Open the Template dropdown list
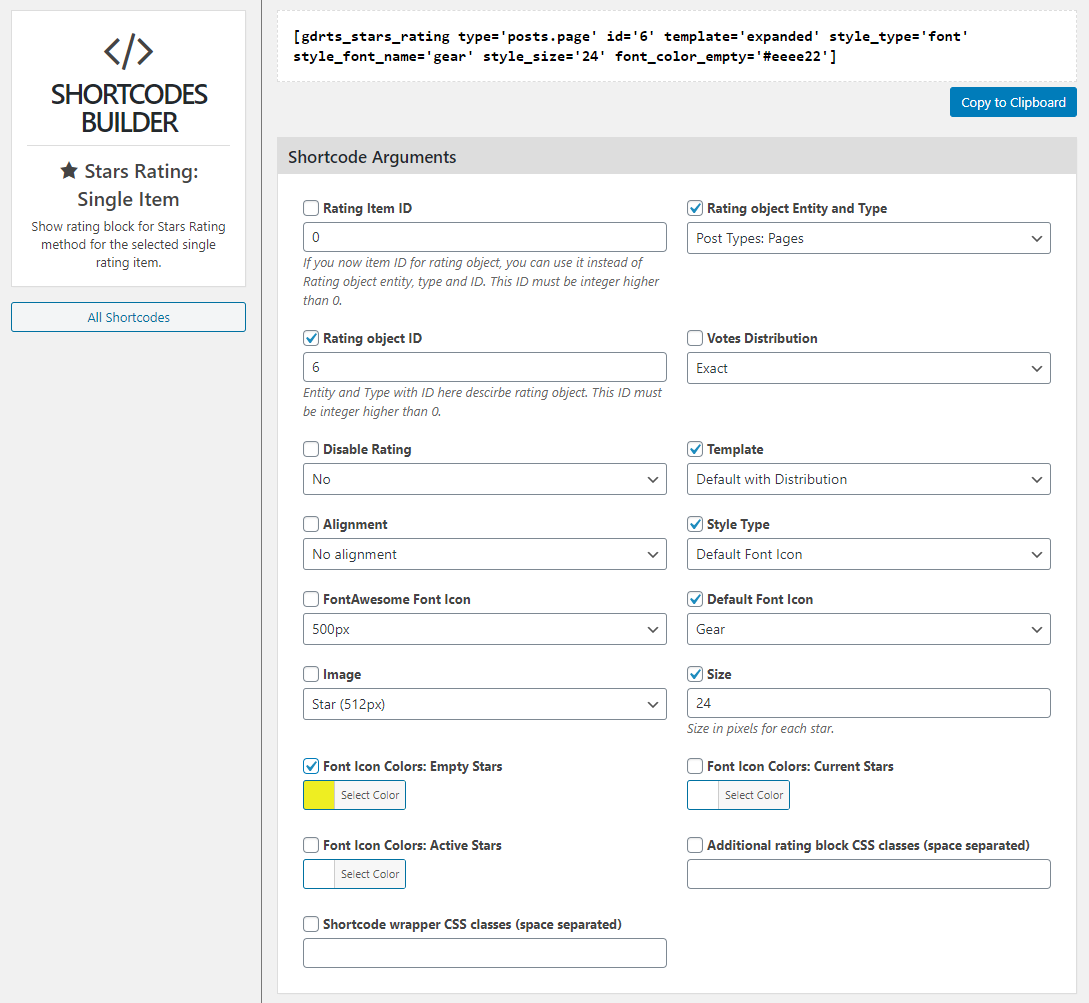The height and width of the screenshot is (1003, 1089). click(868, 479)
